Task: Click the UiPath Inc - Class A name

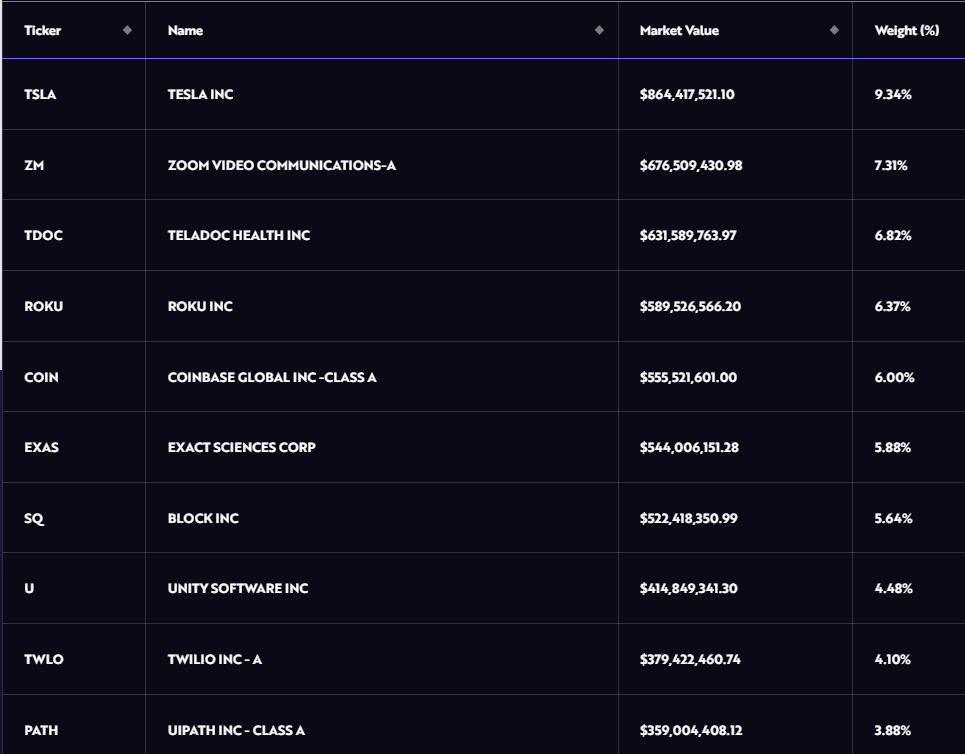Action: coord(236,730)
